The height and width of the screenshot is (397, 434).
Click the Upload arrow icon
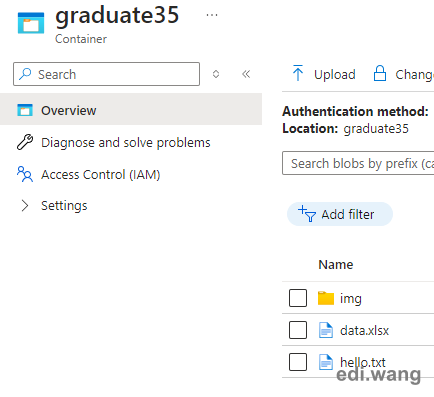298,73
